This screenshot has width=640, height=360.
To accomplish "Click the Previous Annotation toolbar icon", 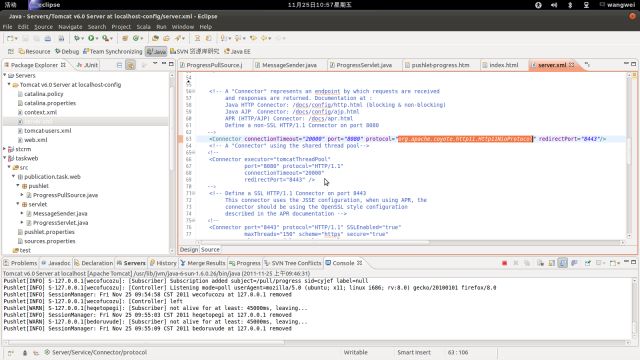I will [238, 38].
